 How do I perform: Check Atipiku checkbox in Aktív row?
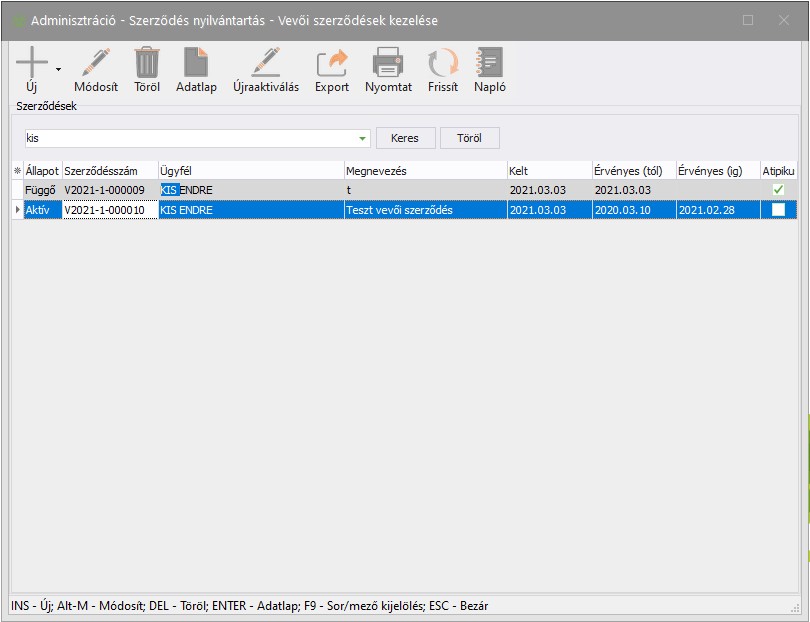(x=778, y=210)
